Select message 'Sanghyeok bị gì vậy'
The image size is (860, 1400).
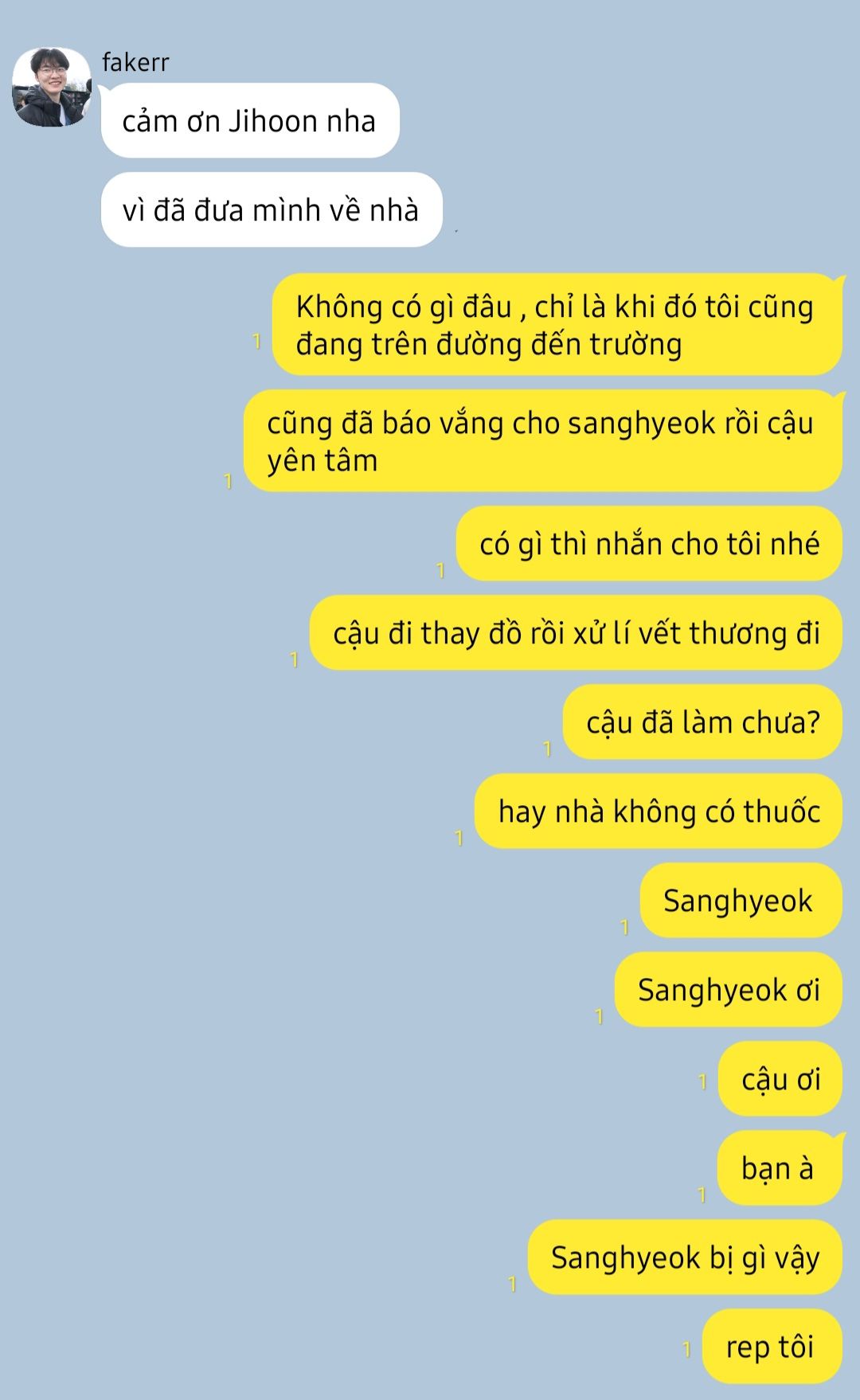coord(685,1257)
